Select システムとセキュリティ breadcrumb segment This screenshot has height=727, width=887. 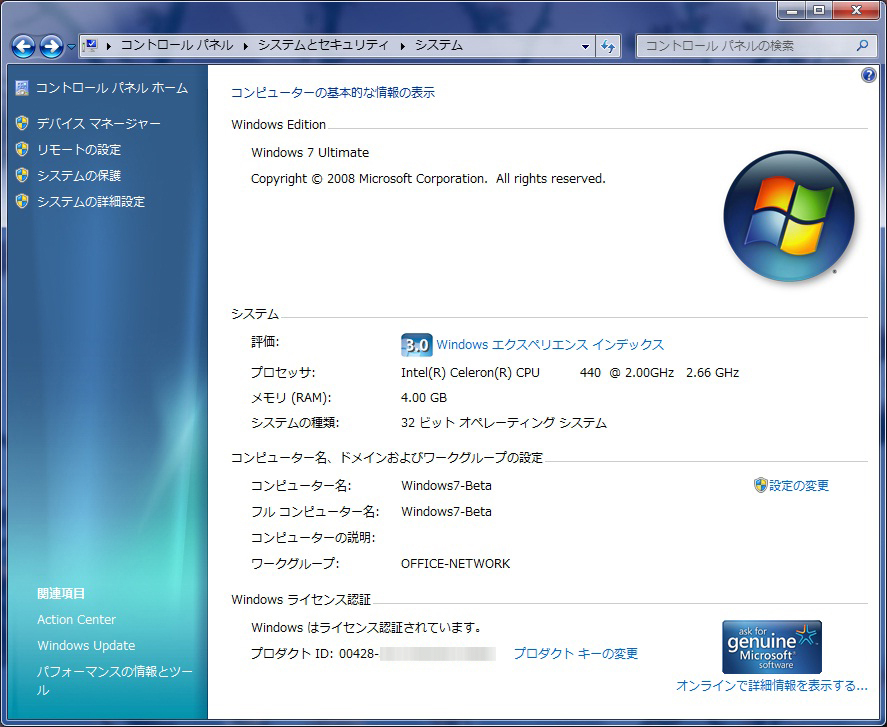(x=324, y=45)
